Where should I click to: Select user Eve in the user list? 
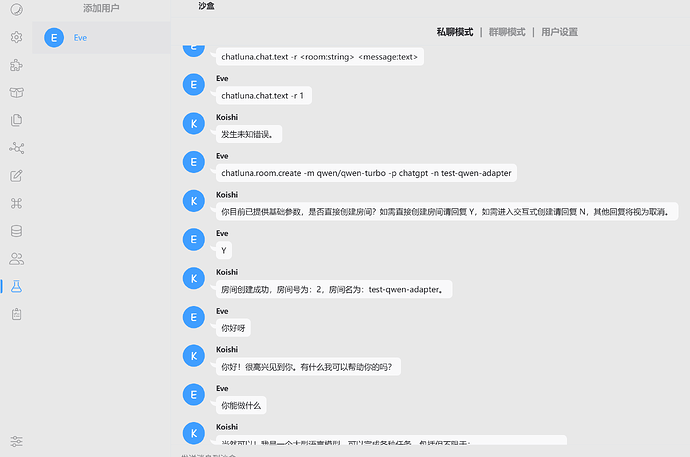(101, 38)
